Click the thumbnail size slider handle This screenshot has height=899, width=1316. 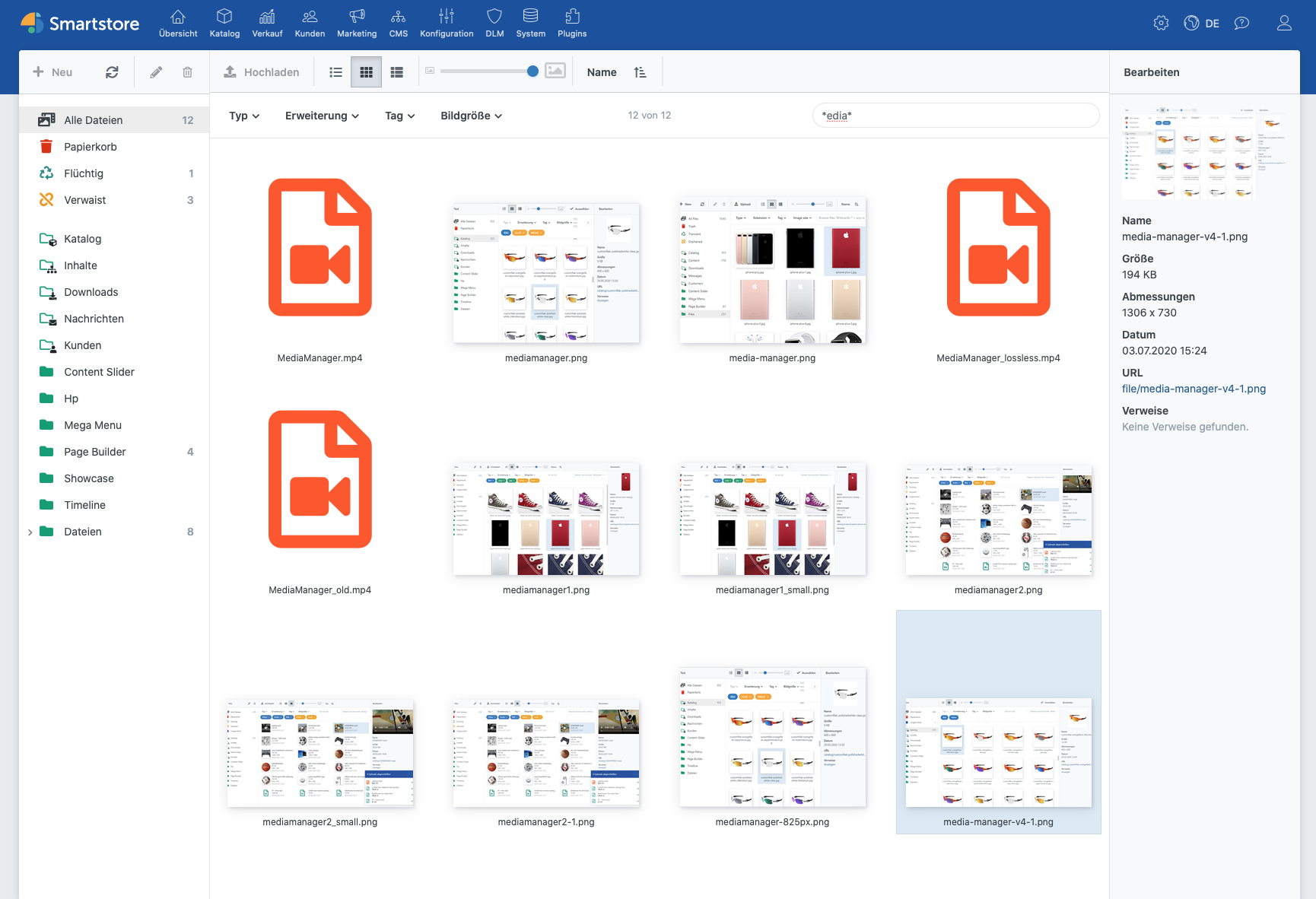pos(532,71)
